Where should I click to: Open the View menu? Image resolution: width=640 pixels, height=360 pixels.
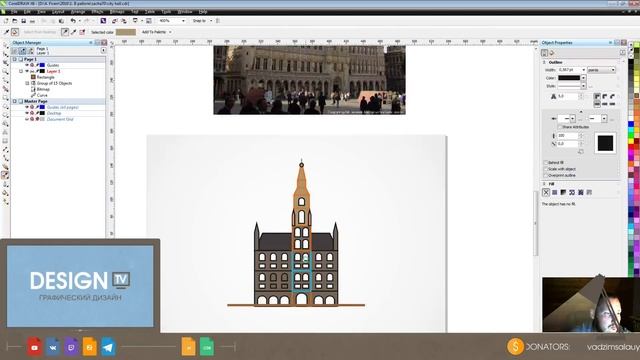[x=41, y=12]
